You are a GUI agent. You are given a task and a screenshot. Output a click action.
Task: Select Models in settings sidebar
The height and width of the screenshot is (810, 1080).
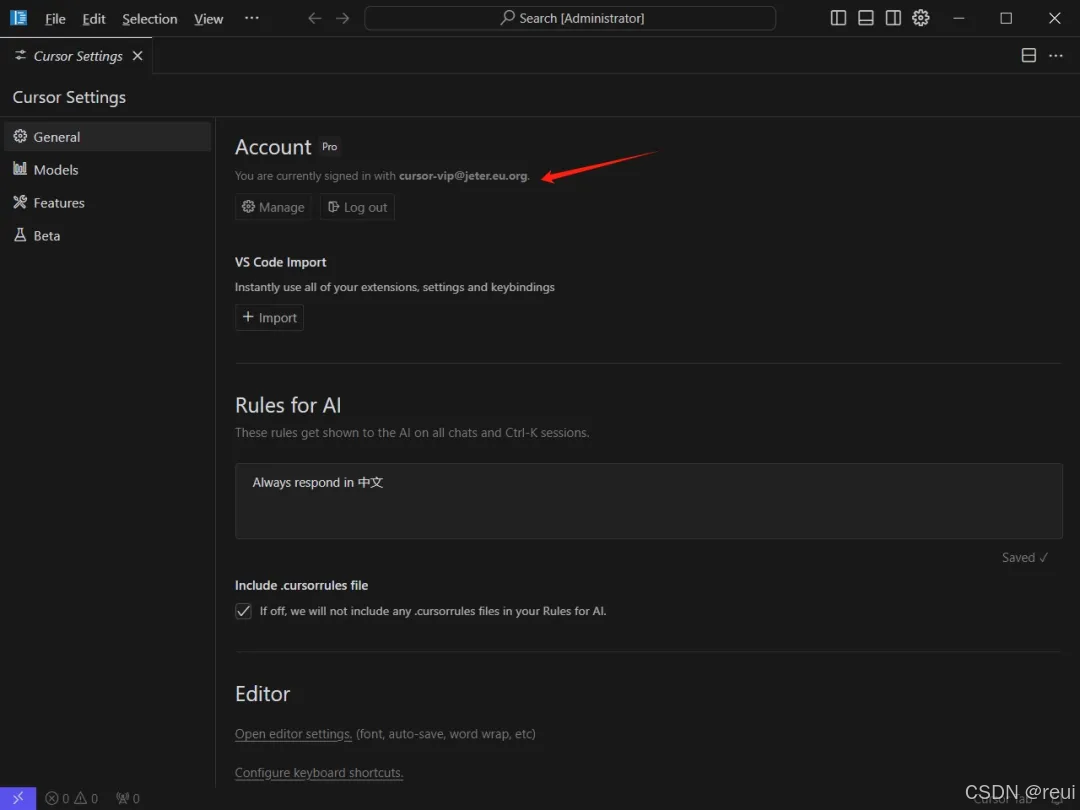coord(107,169)
